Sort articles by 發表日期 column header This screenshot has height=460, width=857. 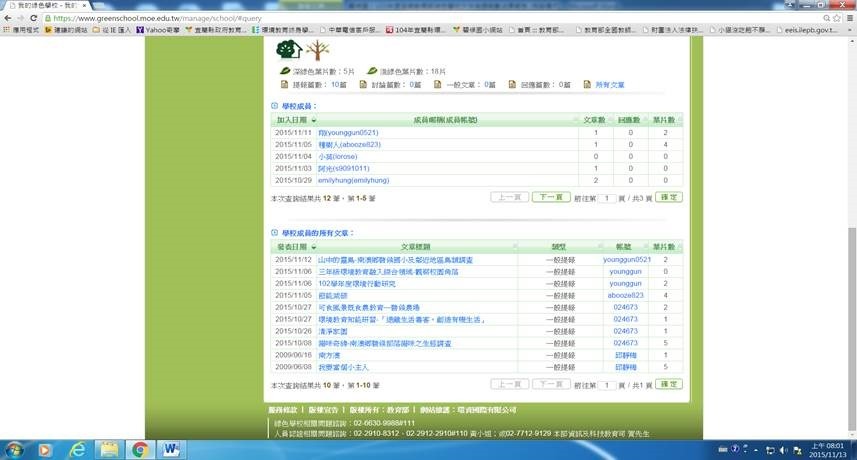[294, 246]
